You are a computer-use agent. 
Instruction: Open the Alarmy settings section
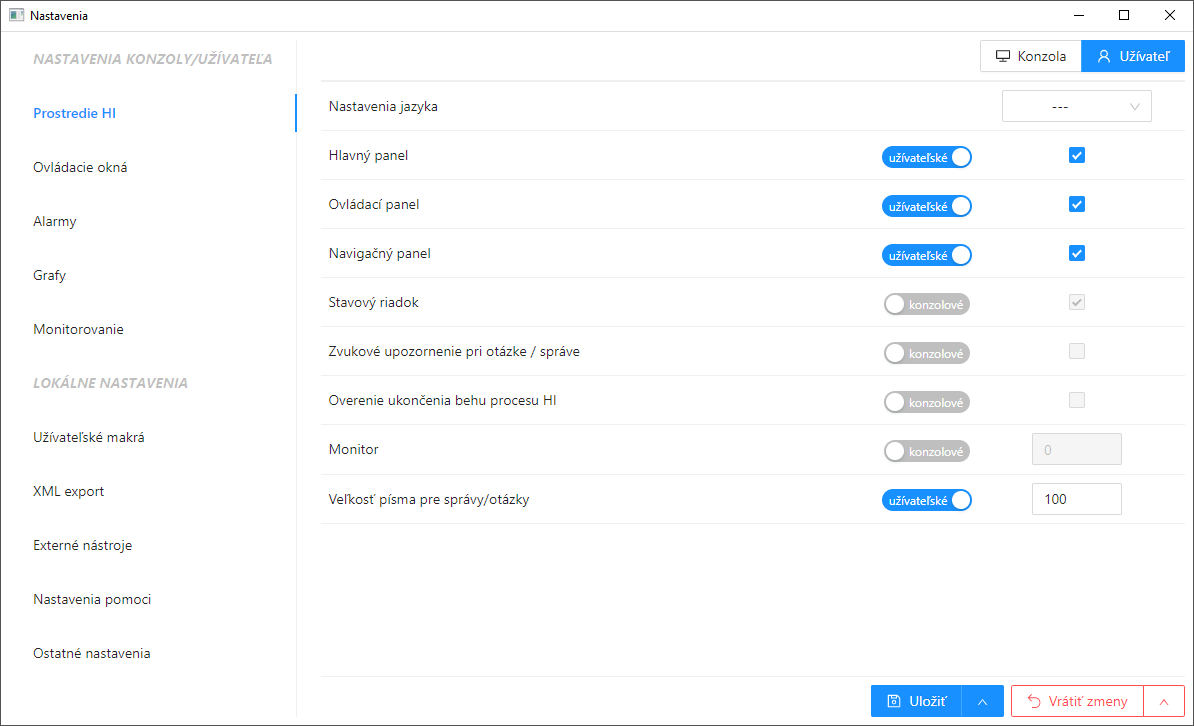55,222
